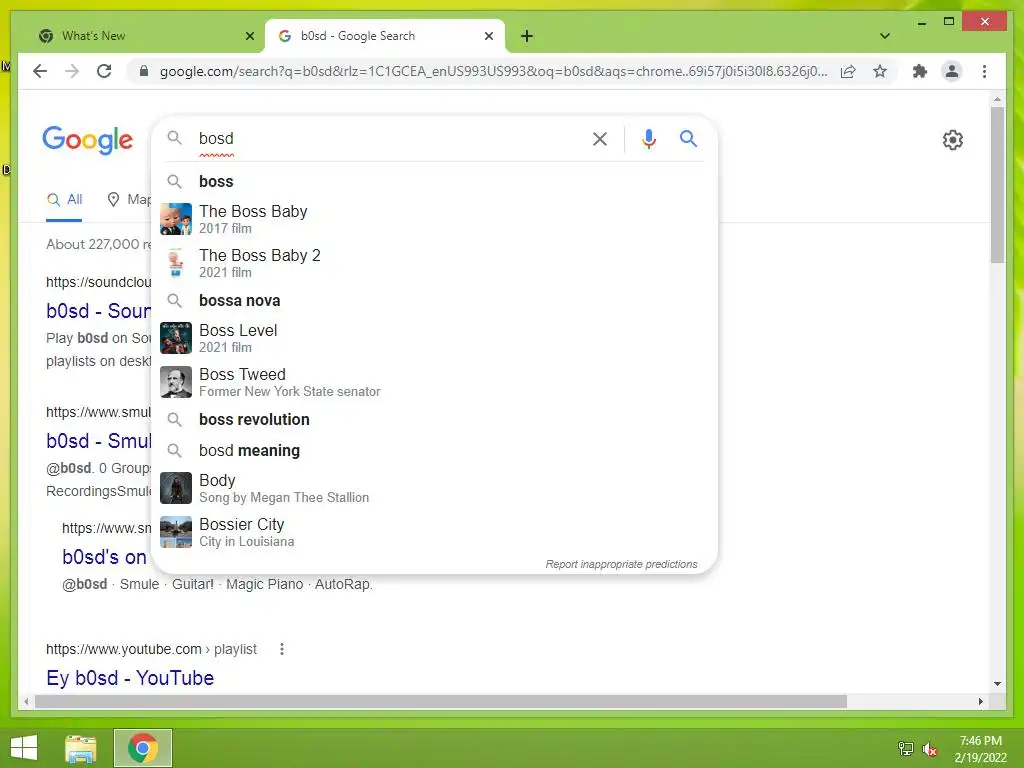Choose the Bossier City suggestion
This screenshot has height=768, width=1024.
tap(434, 532)
